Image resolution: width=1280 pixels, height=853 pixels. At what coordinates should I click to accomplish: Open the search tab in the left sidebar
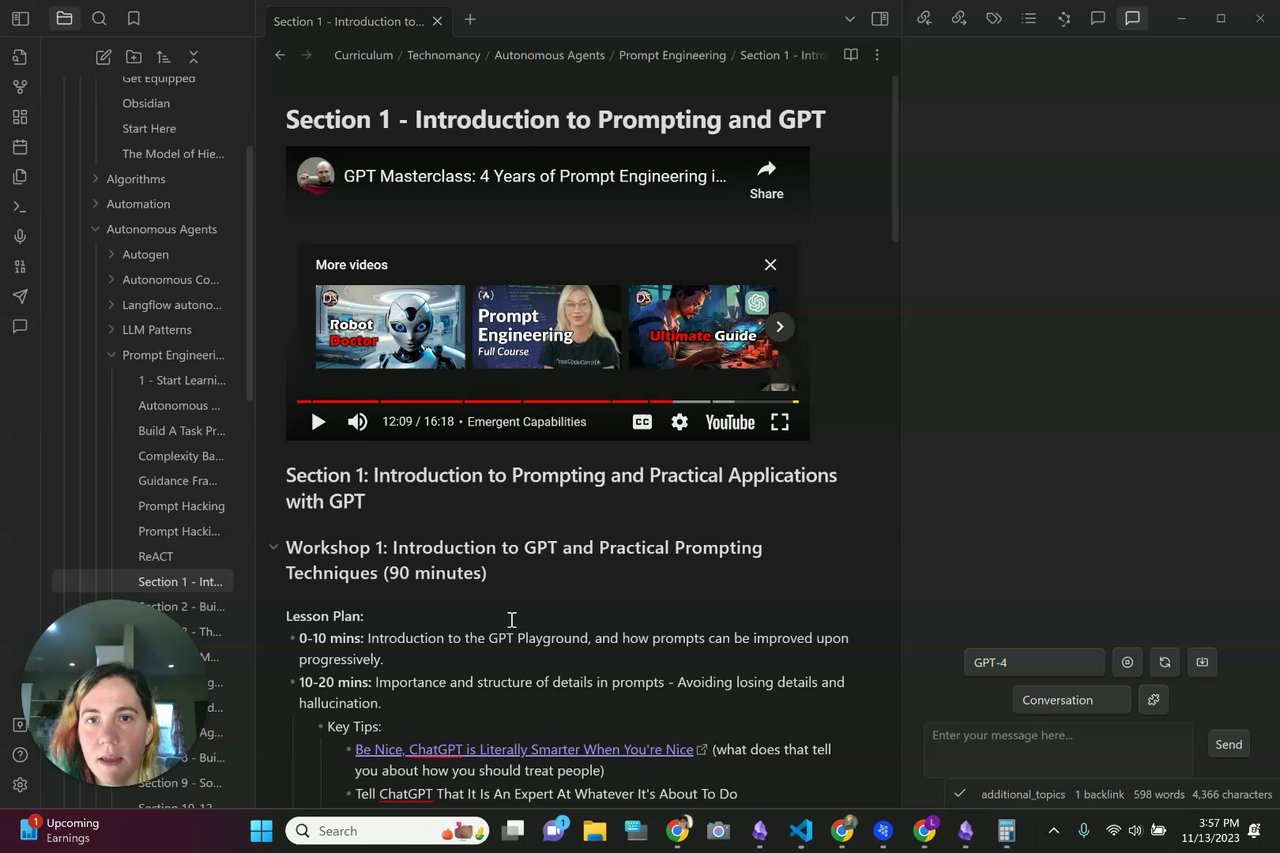(99, 18)
